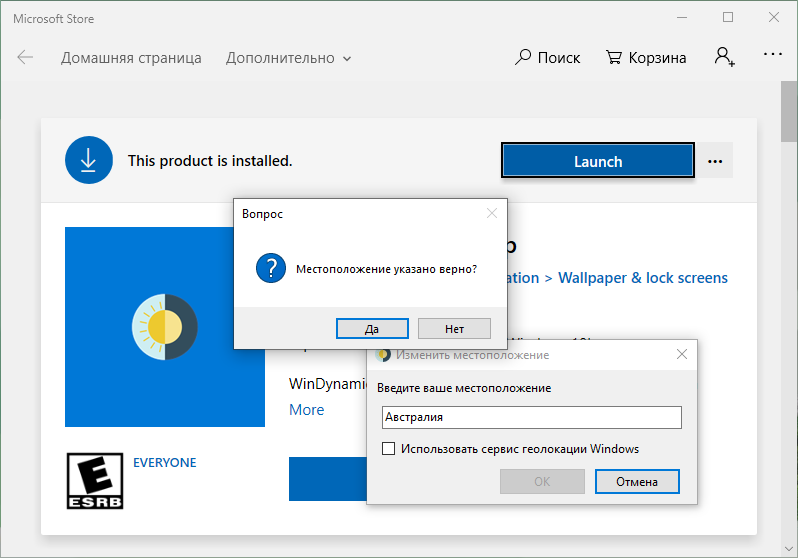Screen dimensions: 798x558
Task: Click the scrollbar down arrow
Action: [789, 549]
